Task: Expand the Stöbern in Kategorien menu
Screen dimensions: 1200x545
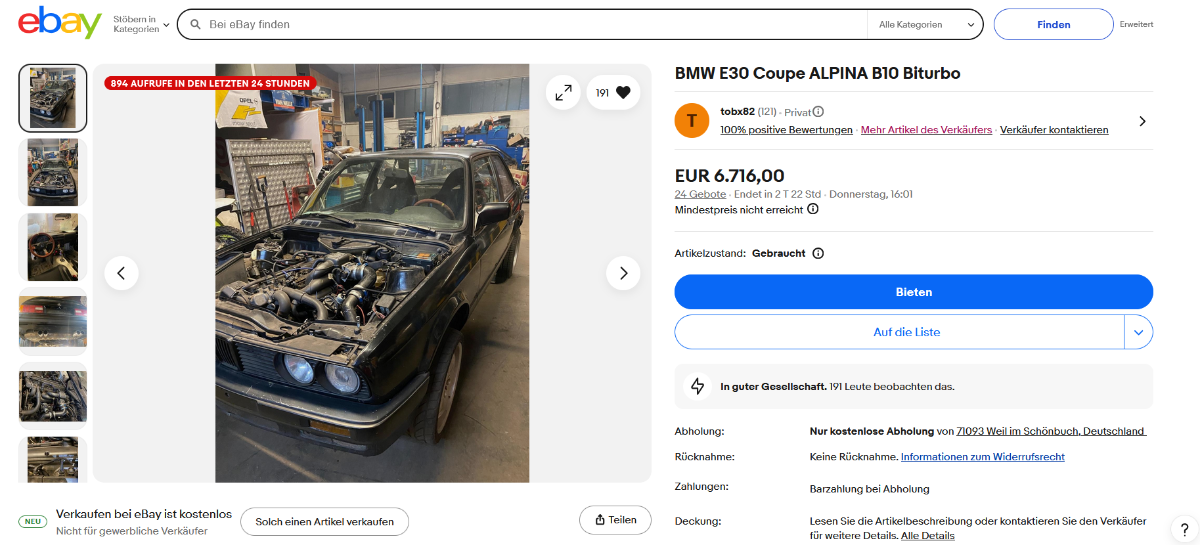Action: [x=141, y=24]
